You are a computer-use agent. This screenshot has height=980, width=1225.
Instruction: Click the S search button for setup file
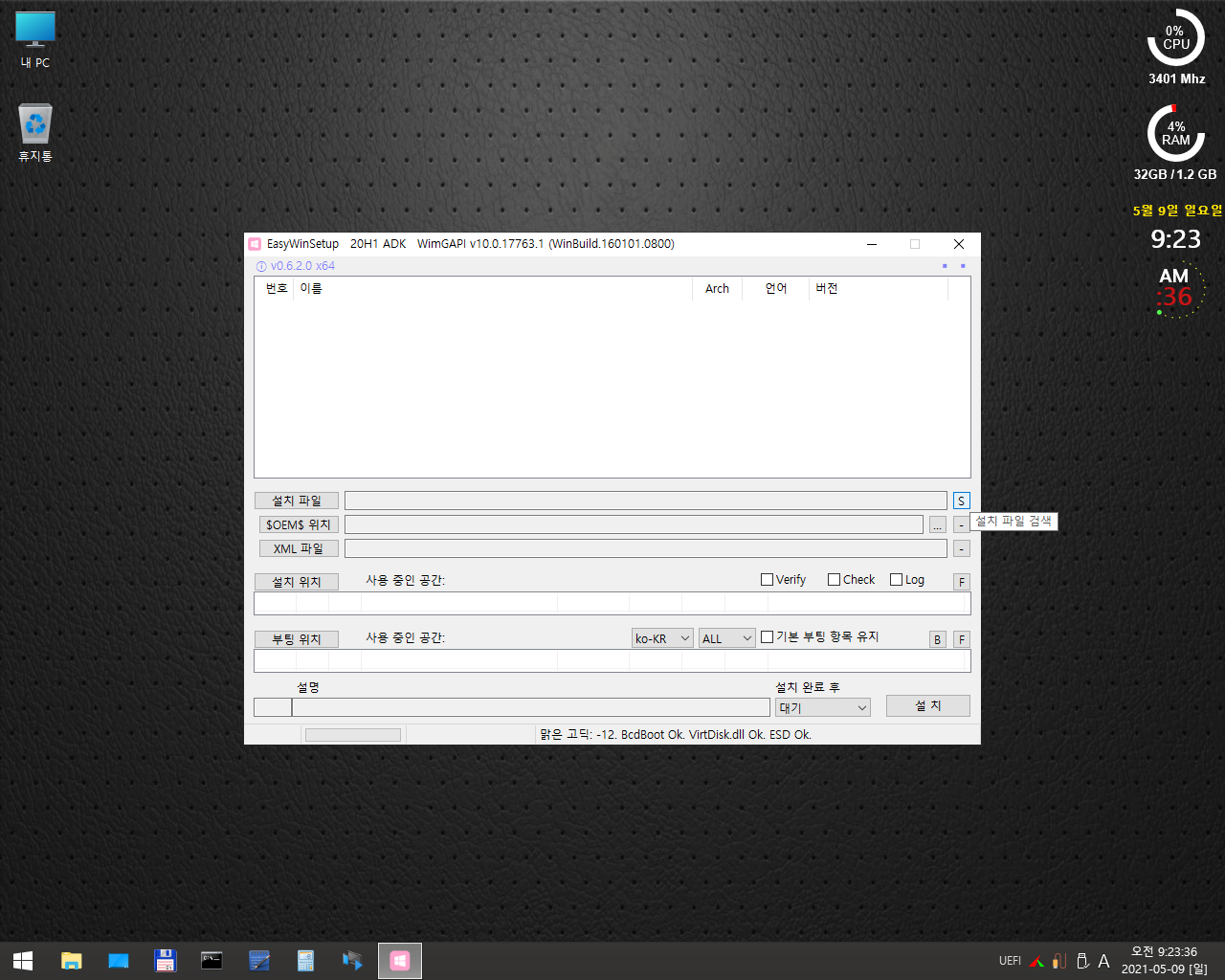(961, 501)
